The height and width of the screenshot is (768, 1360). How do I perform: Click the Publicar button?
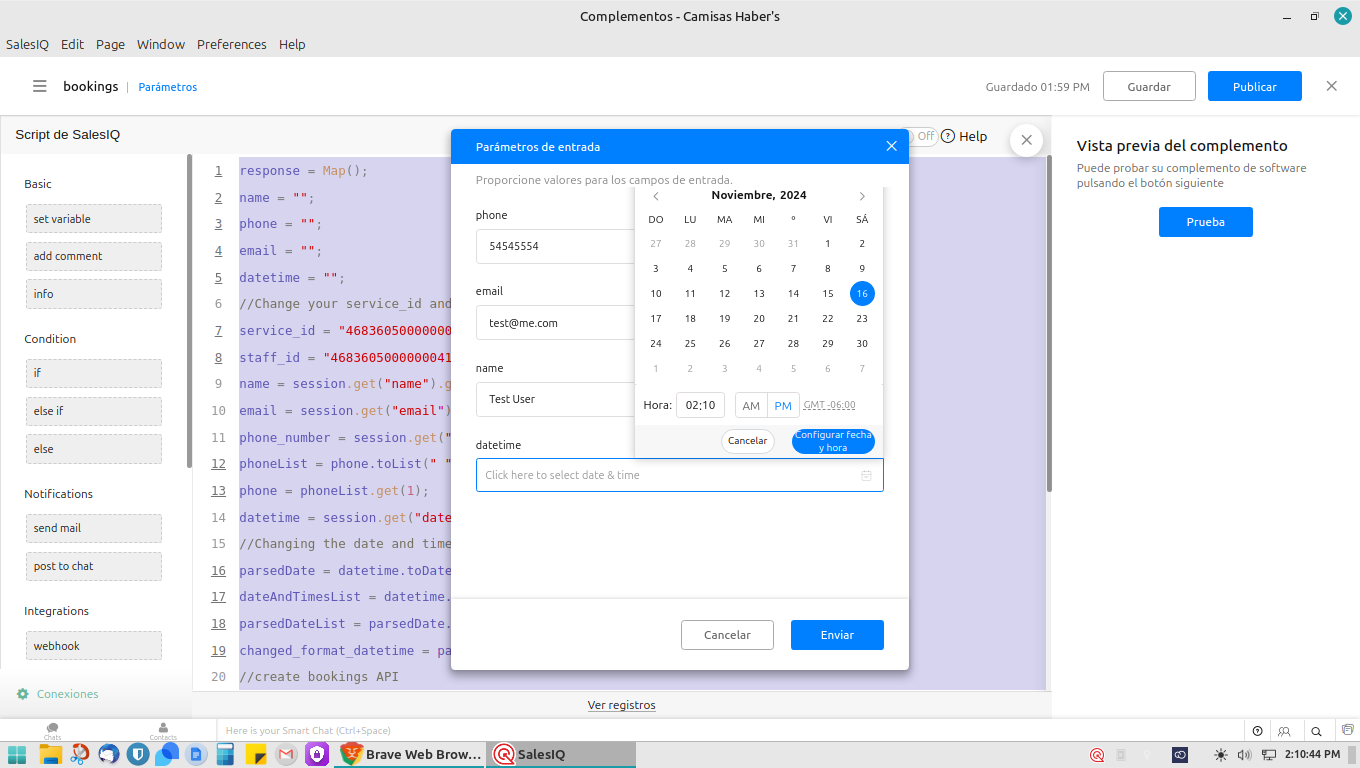1255,86
